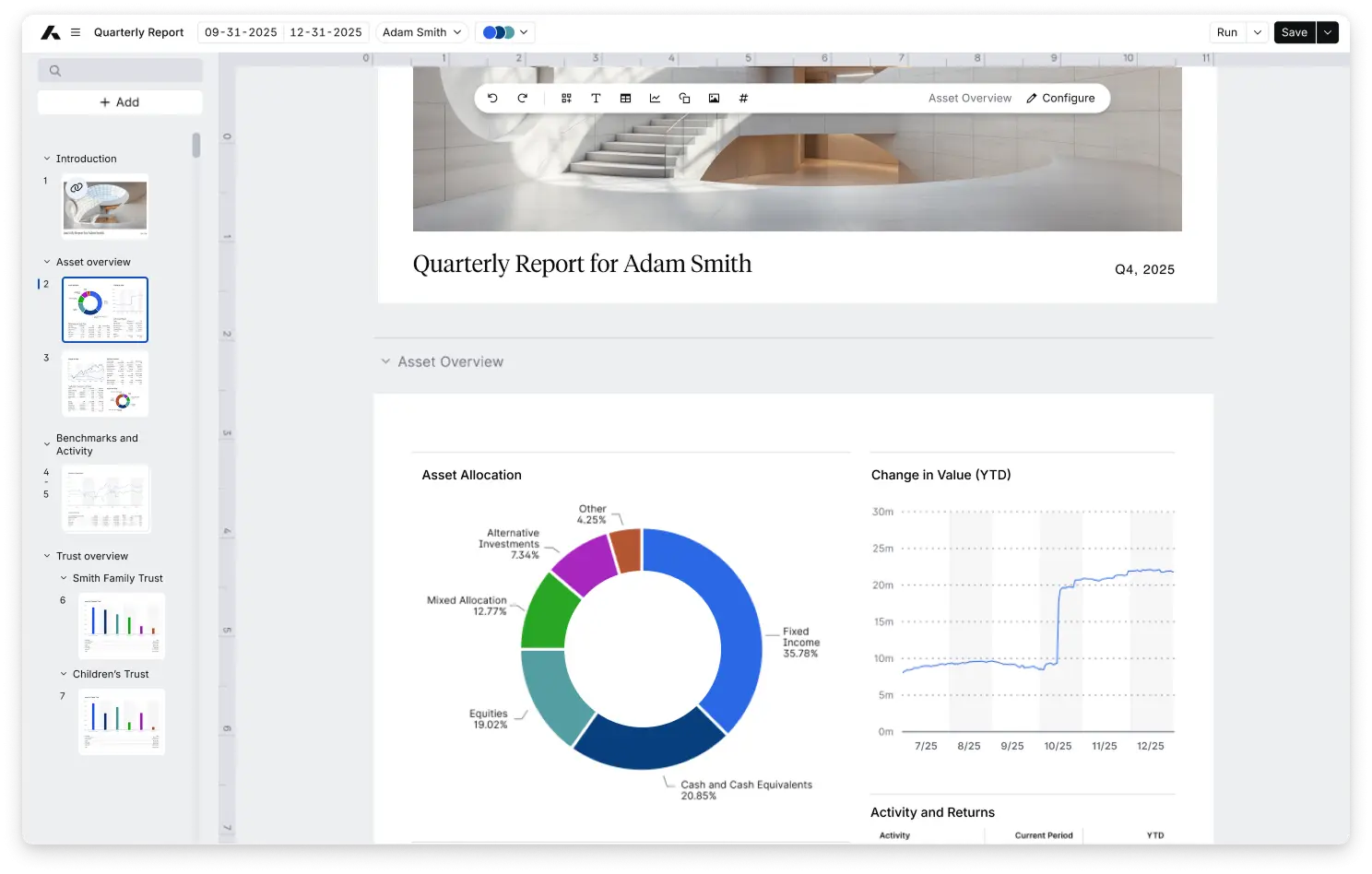Image resolution: width=1372 pixels, height=874 pixels.
Task: Select pages 4-5 thumbnail
Action: pyautogui.click(x=106, y=499)
